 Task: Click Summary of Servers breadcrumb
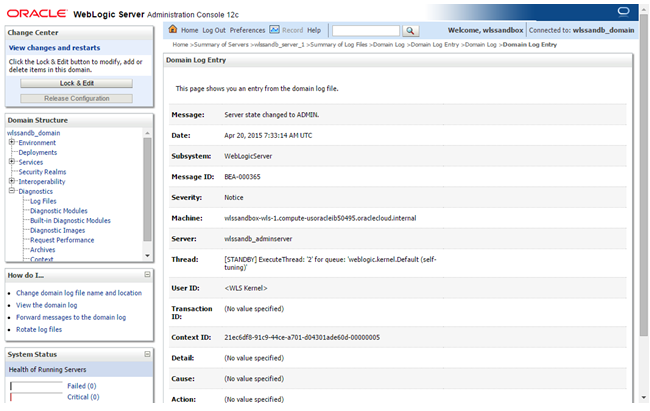tap(221, 45)
